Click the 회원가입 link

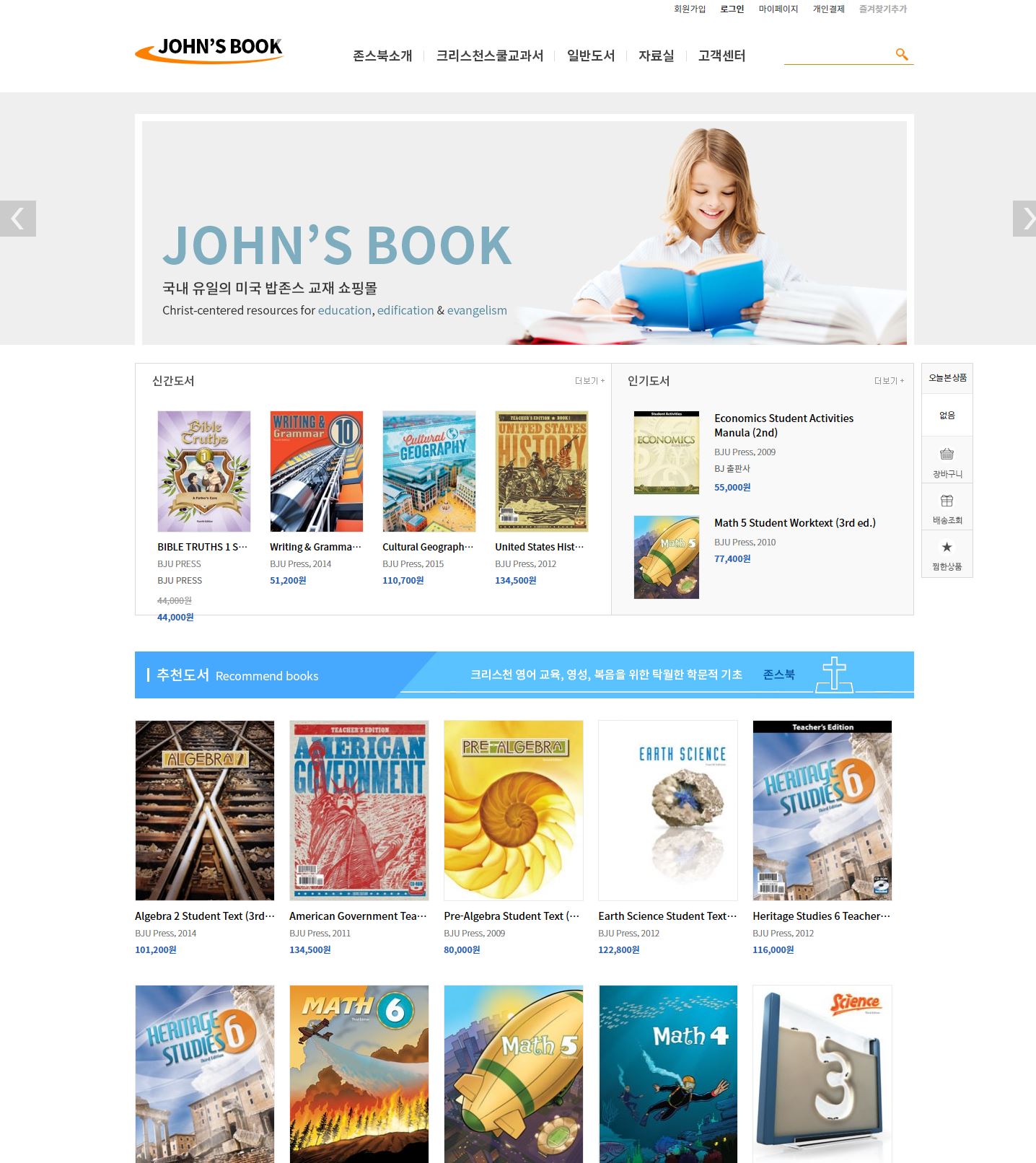690,9
